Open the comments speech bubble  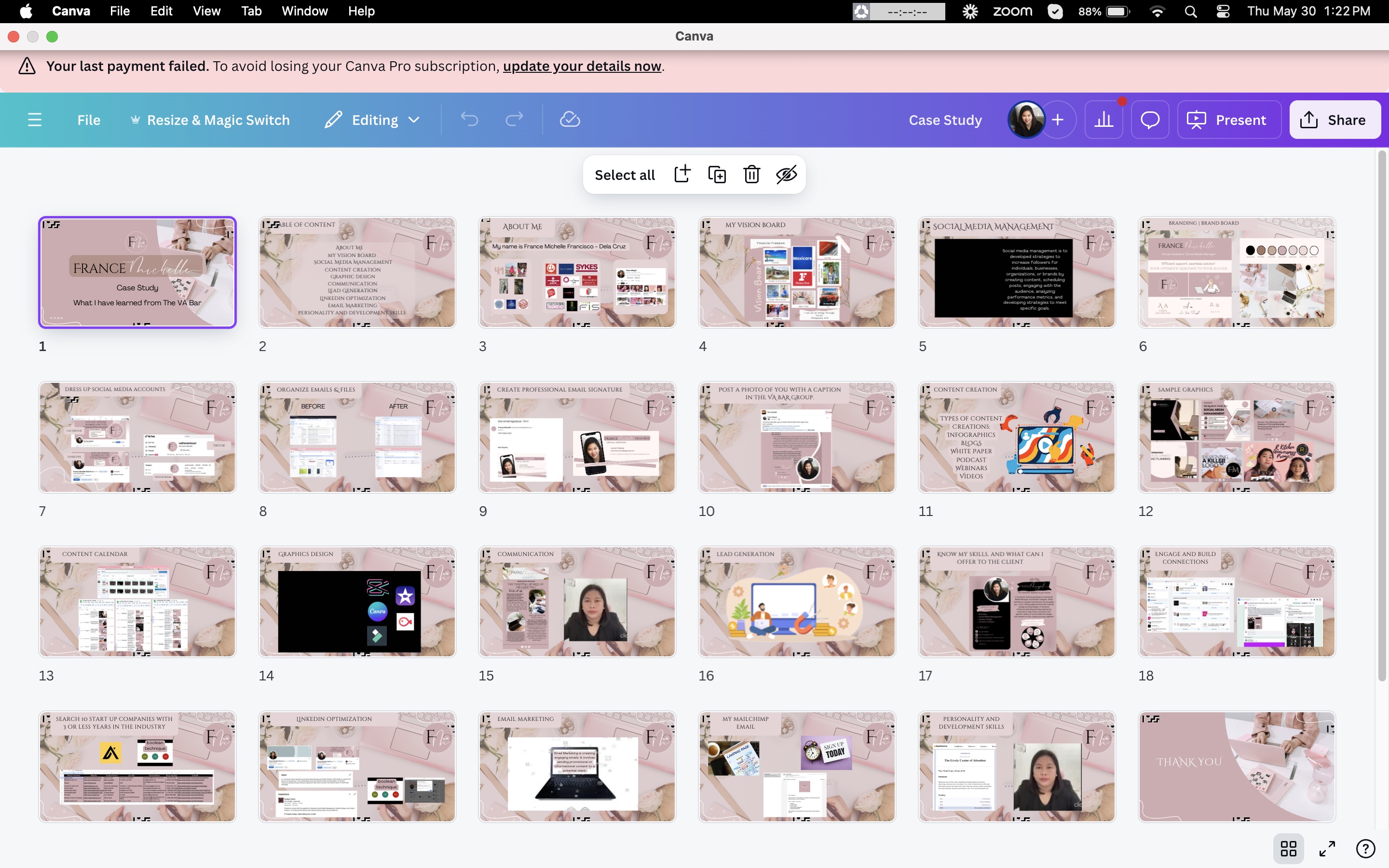1150,120
